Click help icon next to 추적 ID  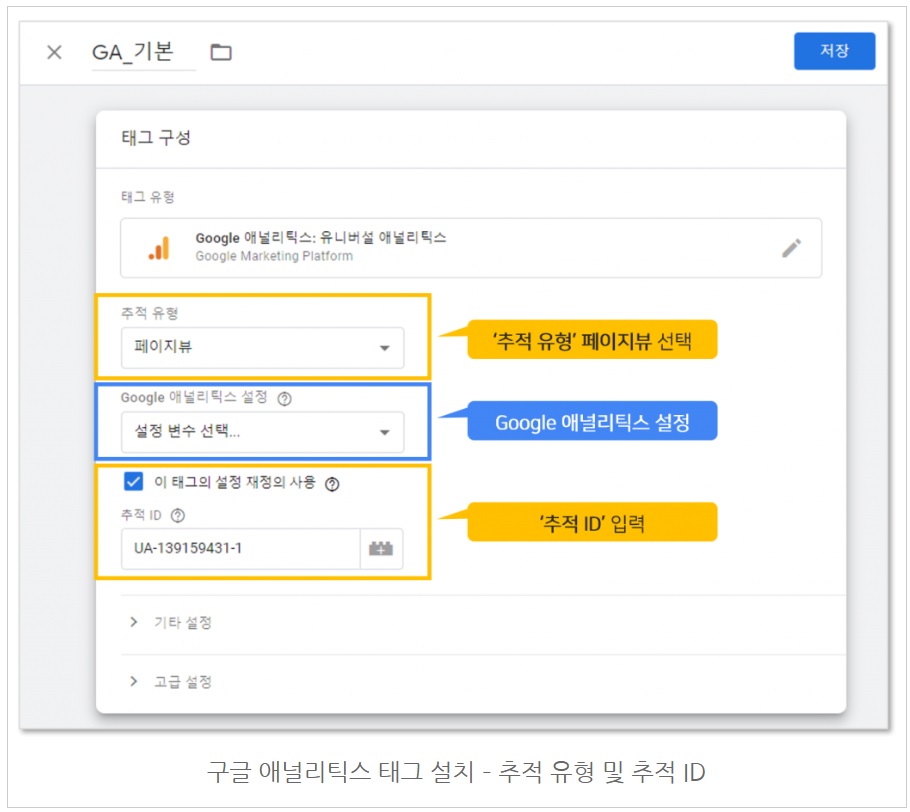178,515
